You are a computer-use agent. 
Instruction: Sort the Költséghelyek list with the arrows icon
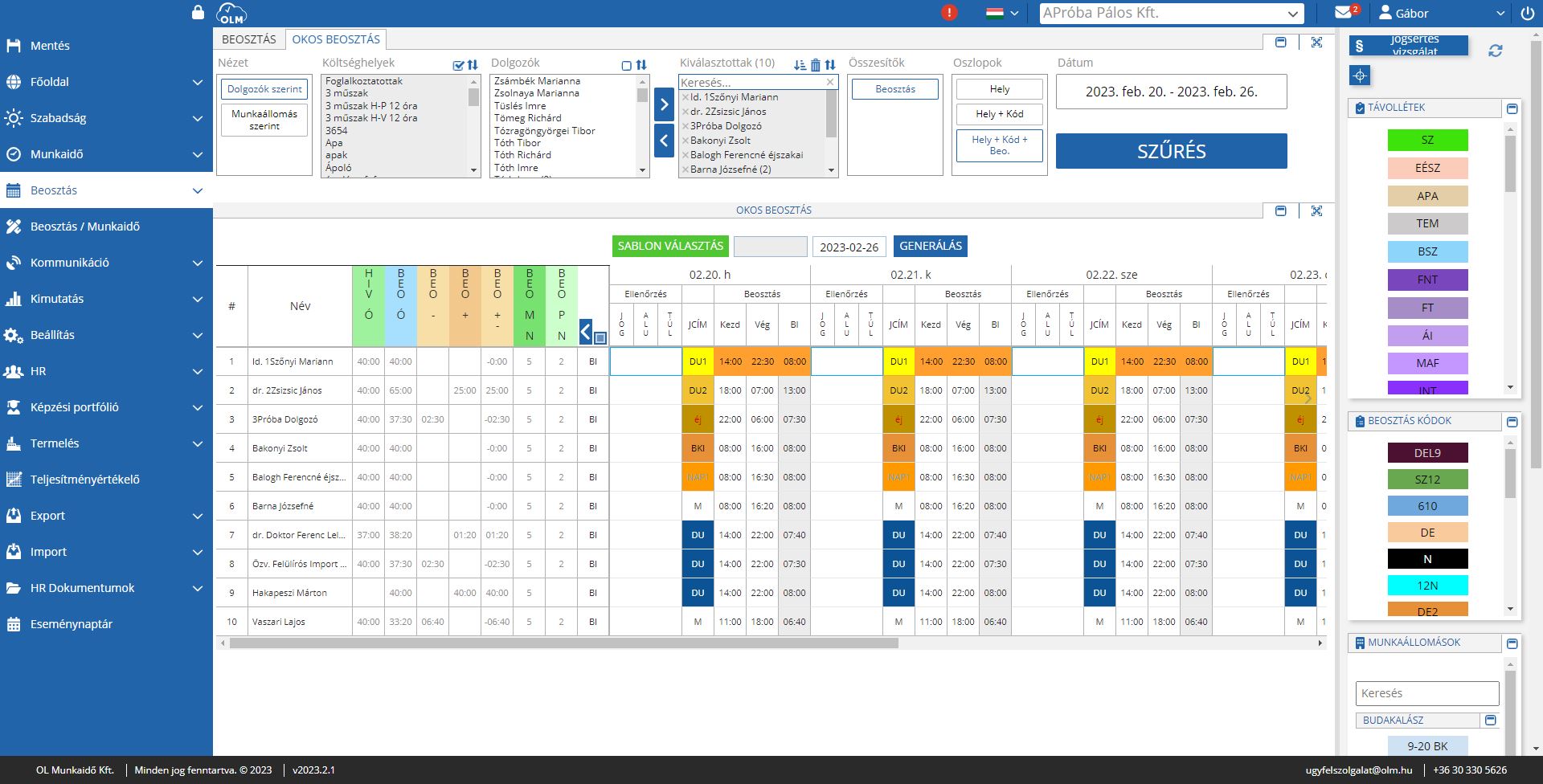(x=473, y=65)
